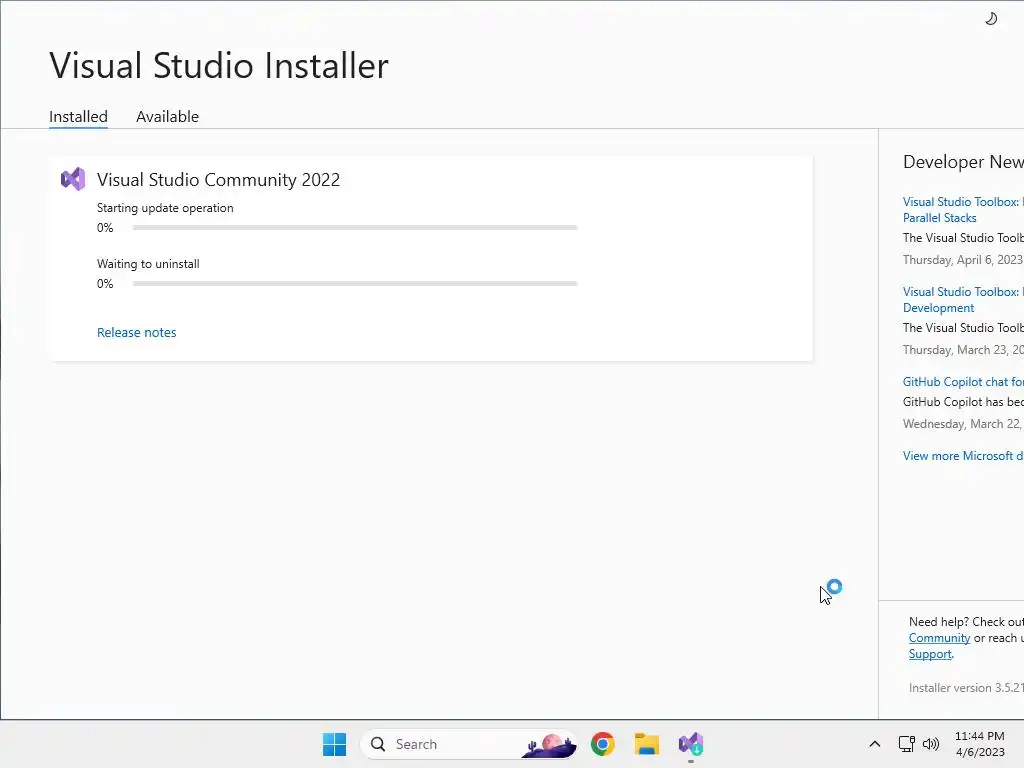1024x768 pixels.
Task: Click the Starting update operation progress bar
Action: pyautogui.click(x=355, y=228)
